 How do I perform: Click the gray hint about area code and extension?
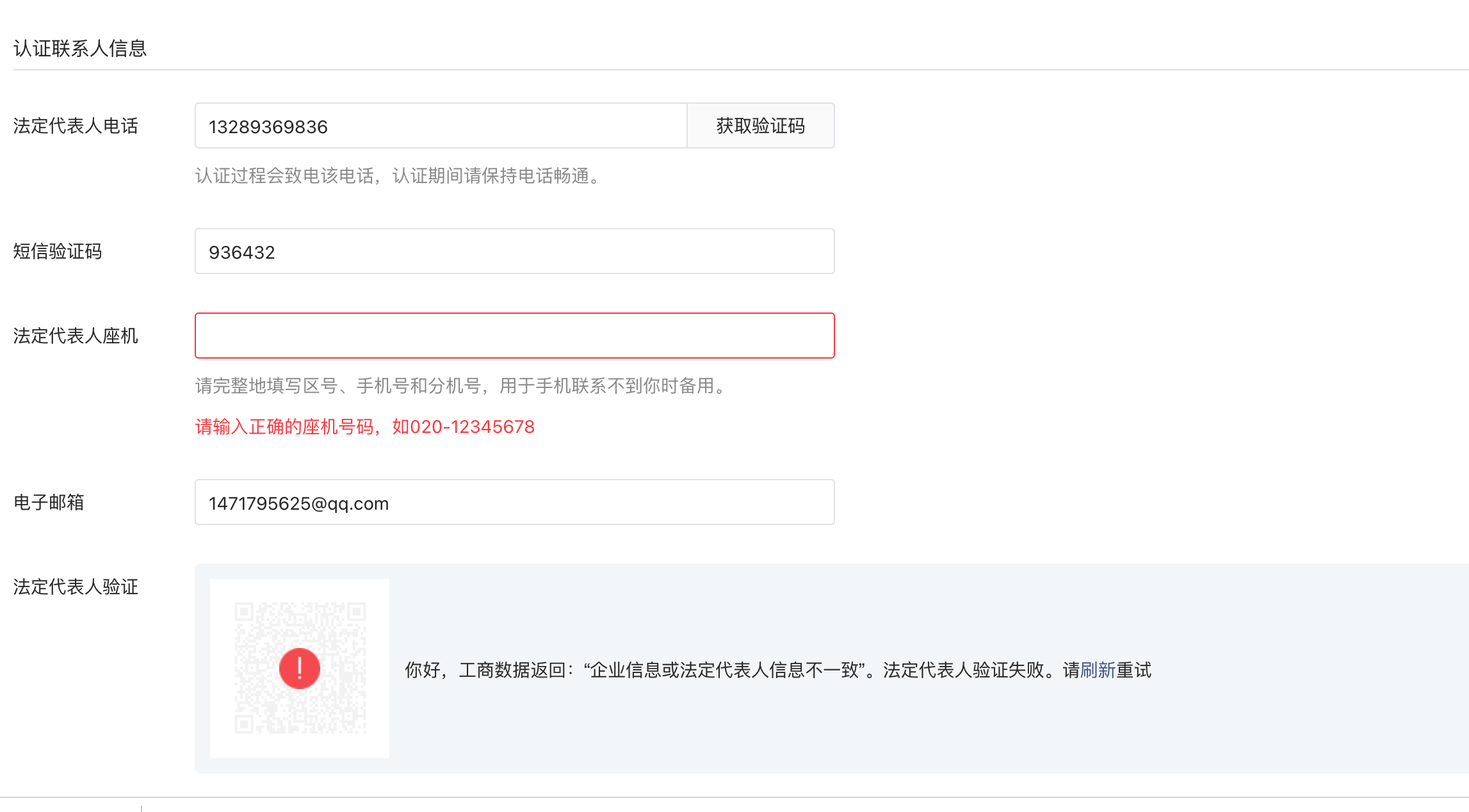click(x=461, y=386)
